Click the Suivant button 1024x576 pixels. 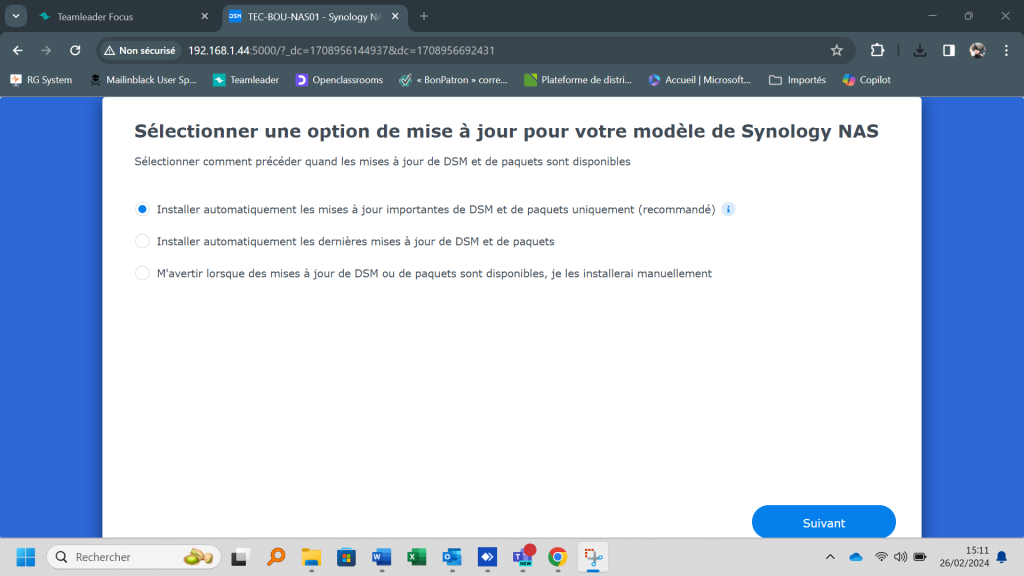(823, 522)
